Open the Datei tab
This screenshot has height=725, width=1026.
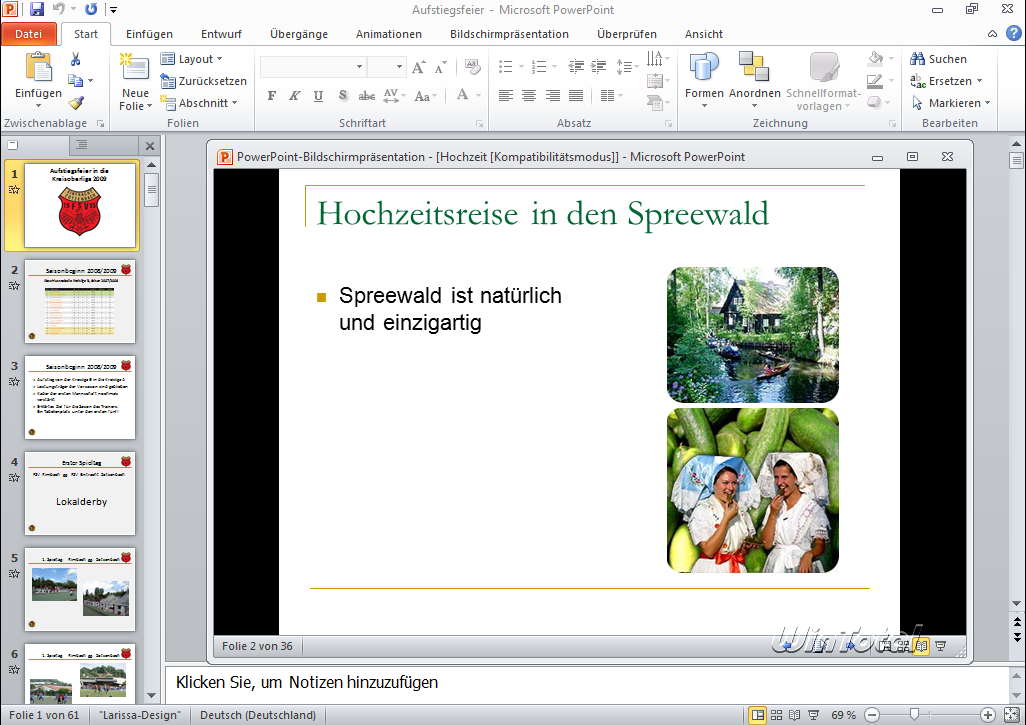pos(28,34)
